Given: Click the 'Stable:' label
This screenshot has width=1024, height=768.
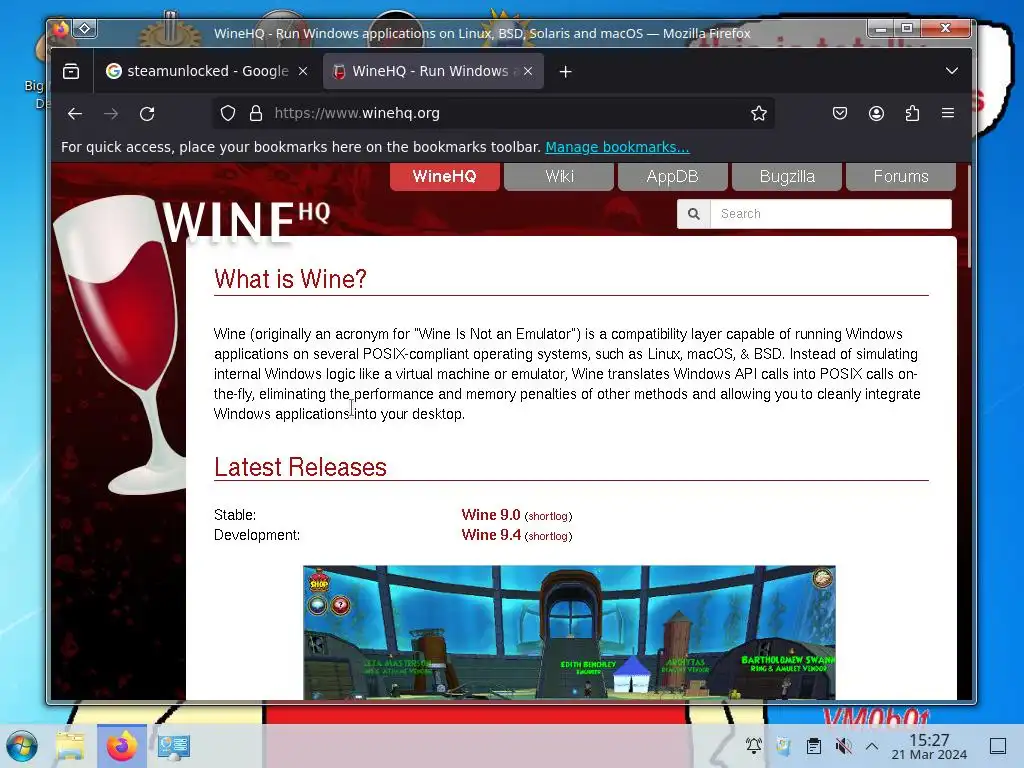Looking at the screenshot, I should tap(235, 515).
